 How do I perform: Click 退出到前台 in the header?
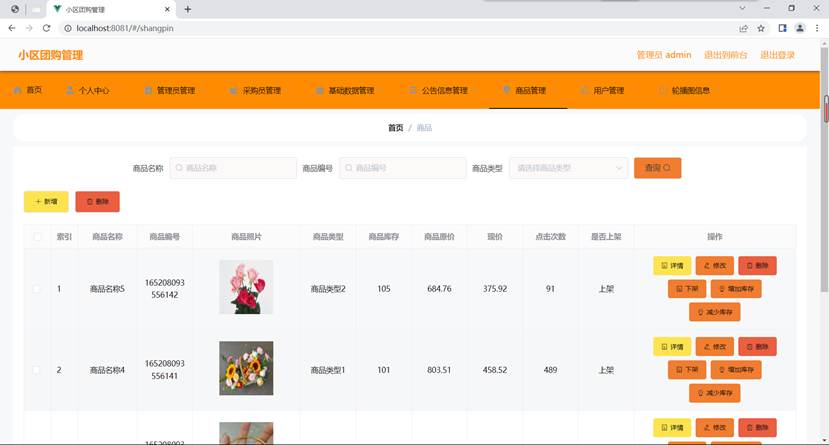[725, 55]
